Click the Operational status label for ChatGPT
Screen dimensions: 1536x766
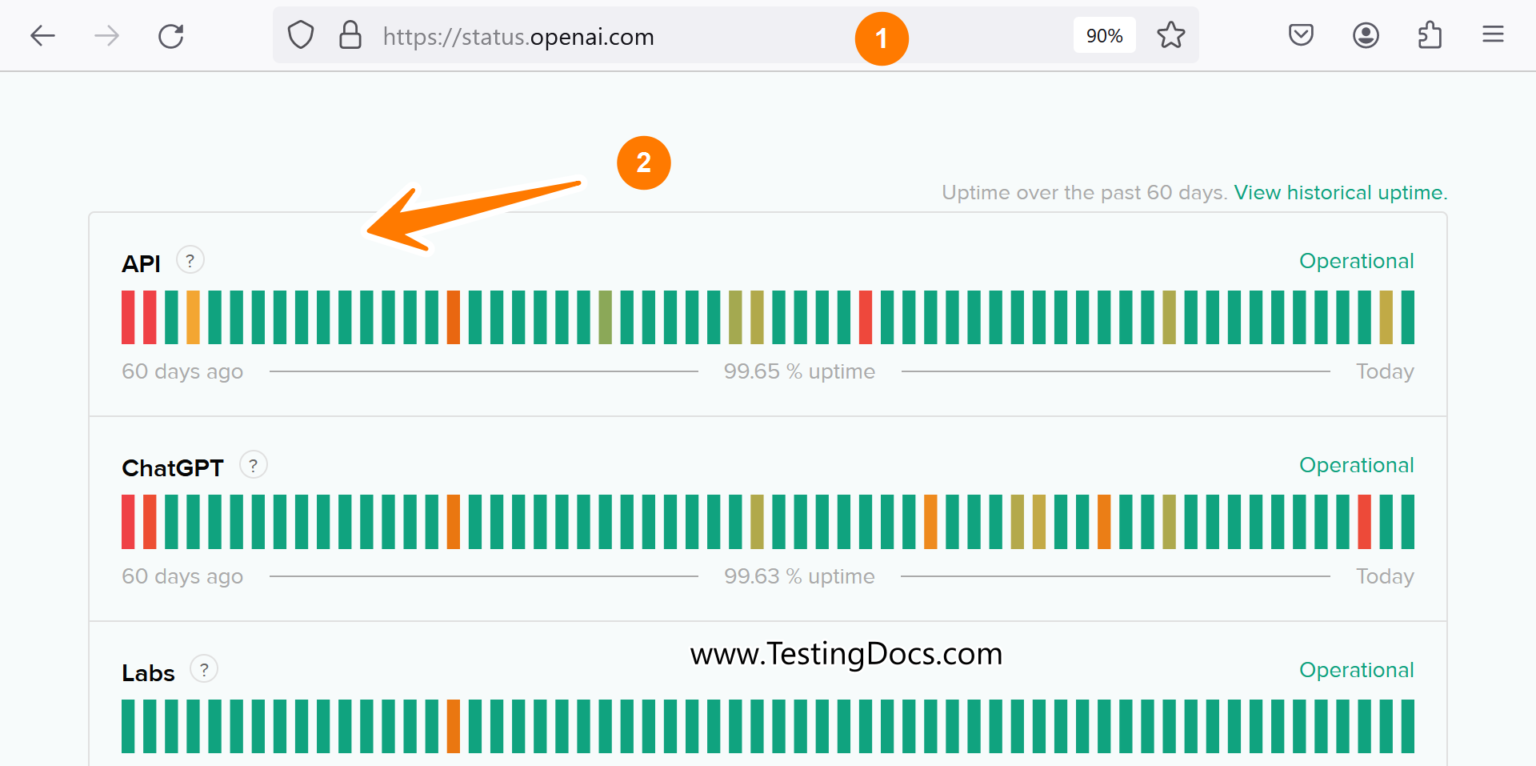click(x=1356, y=465)
